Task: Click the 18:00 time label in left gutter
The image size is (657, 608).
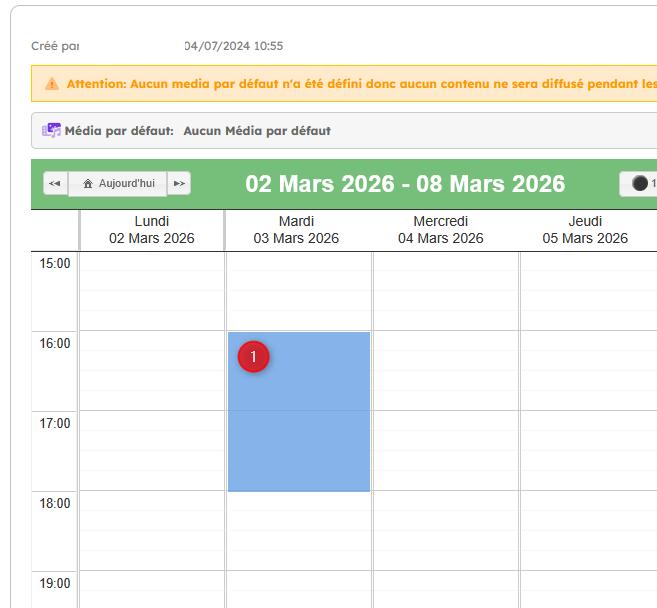Action: point(56,503)
